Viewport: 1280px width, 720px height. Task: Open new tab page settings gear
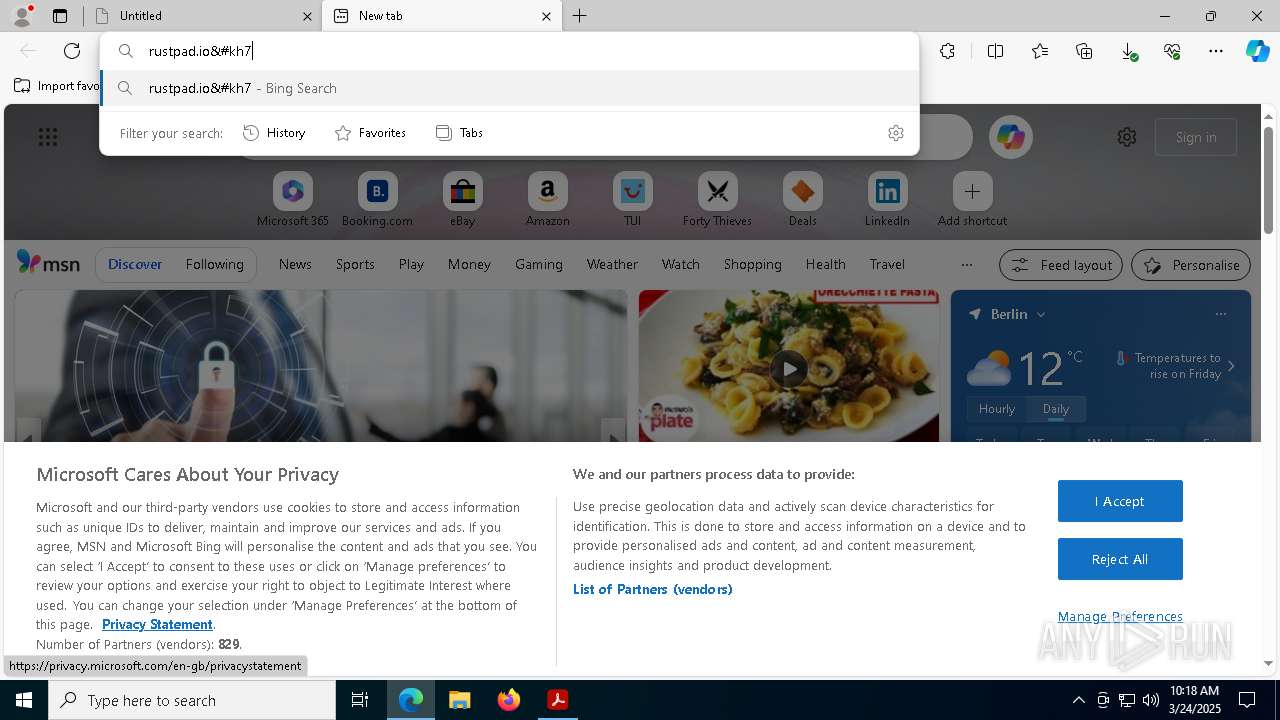coord(1127,137)
